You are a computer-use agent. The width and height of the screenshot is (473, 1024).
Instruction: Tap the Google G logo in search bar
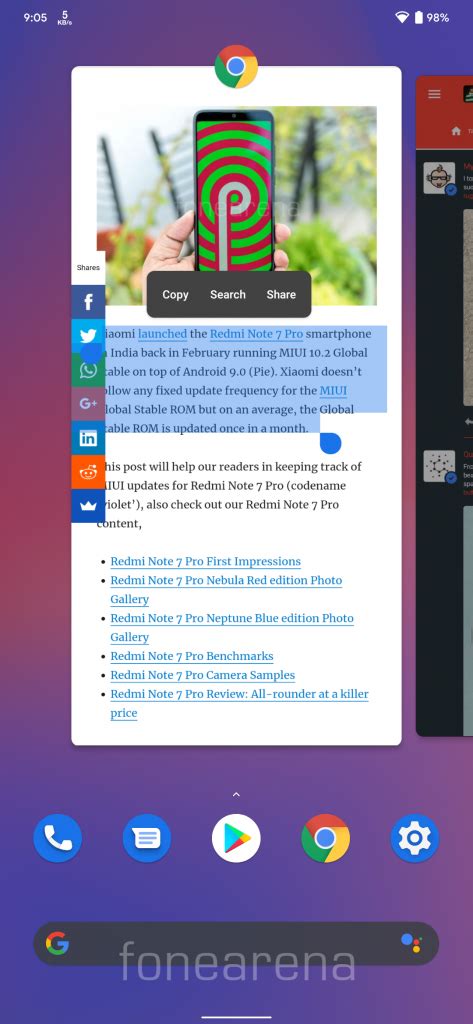click(57, 943)
